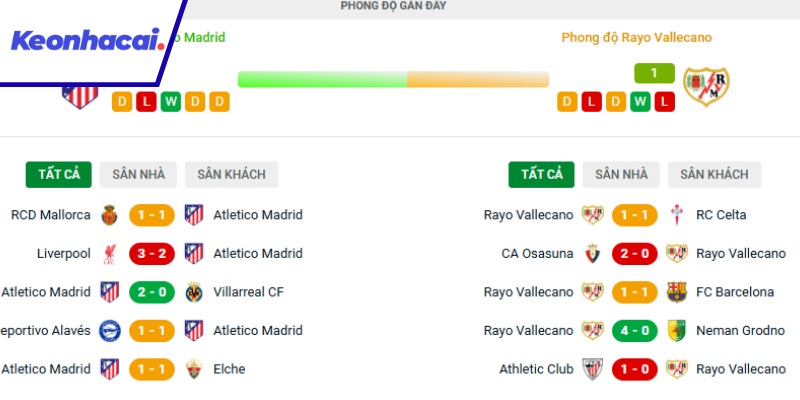Click the Elche club crest icon
The image size is (800, 400).
(x=194, y=370)
